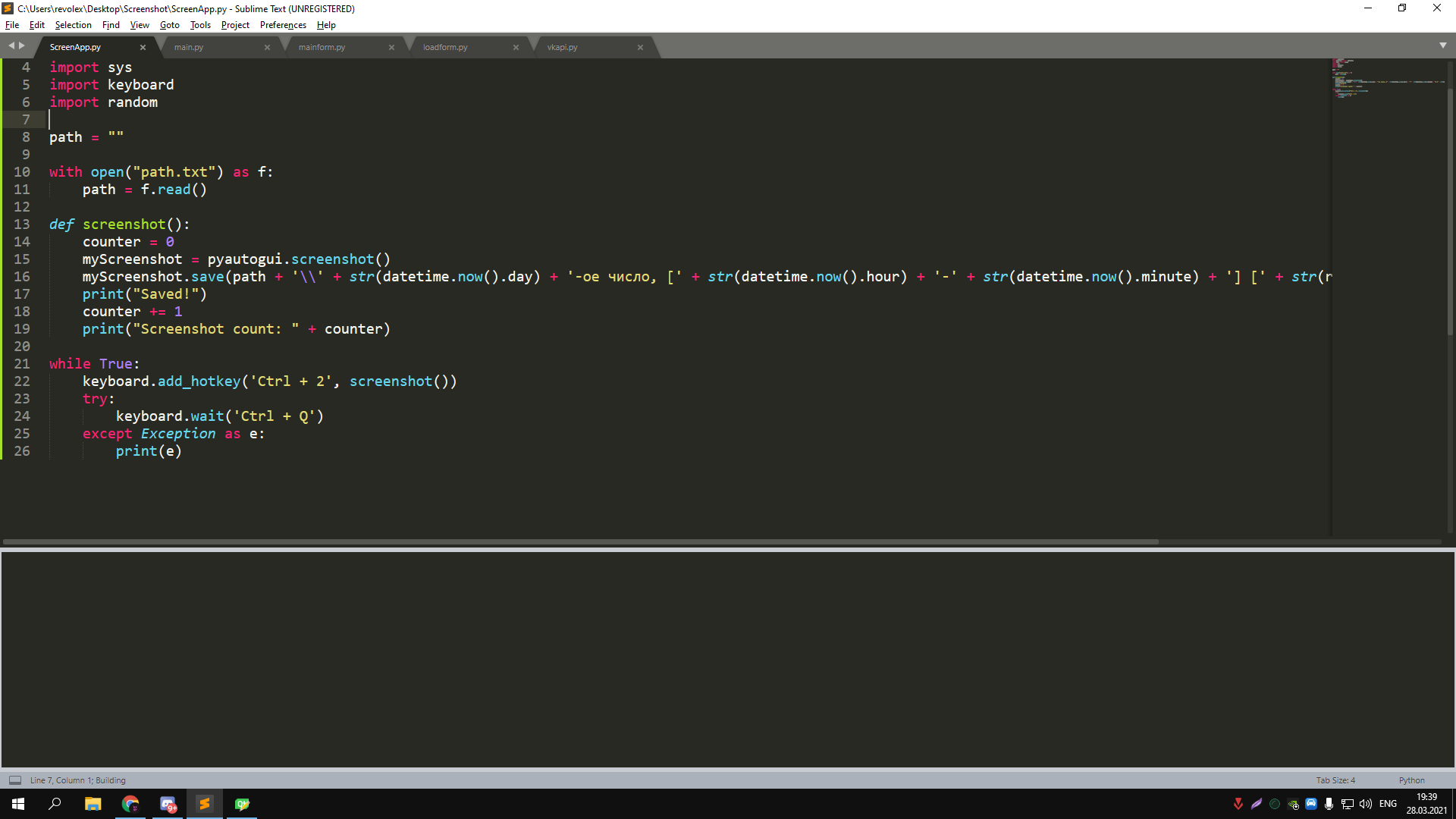Open the Windows Start menu
Screen dimensions: 1456x819
pyautogui.click(x=17, y=804)
